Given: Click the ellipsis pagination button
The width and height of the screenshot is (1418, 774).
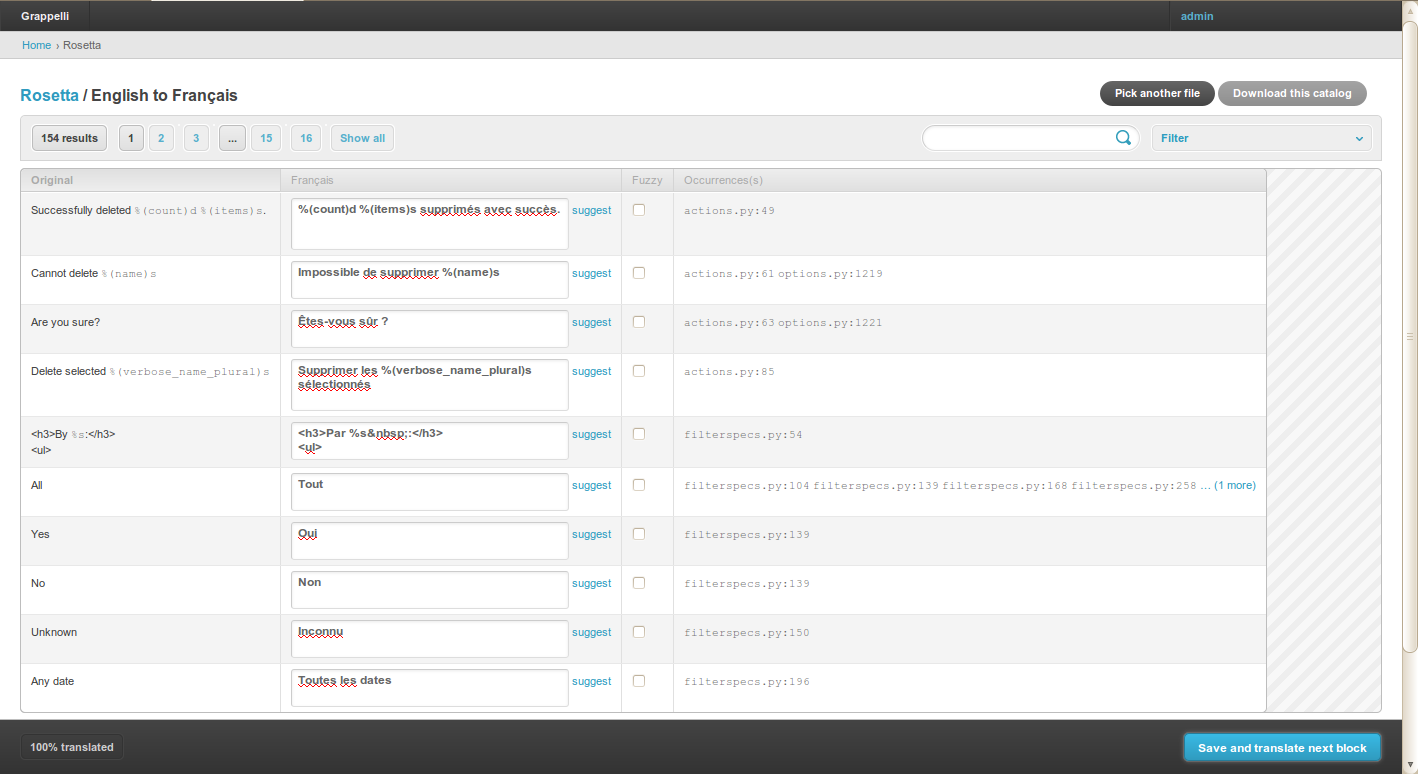Looking at the screenshot, I should (232, 138).
